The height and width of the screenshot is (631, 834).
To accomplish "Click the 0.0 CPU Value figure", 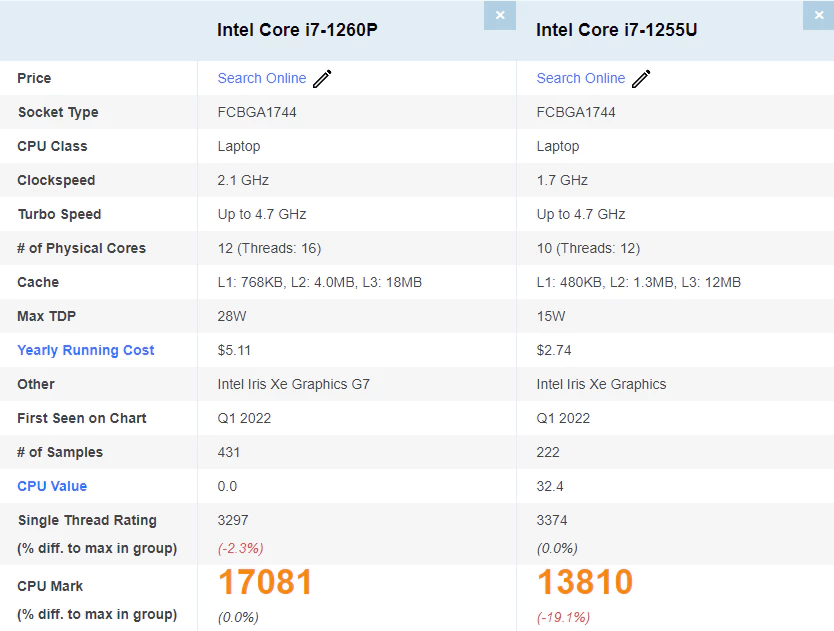I will click(x=227, y=486).
